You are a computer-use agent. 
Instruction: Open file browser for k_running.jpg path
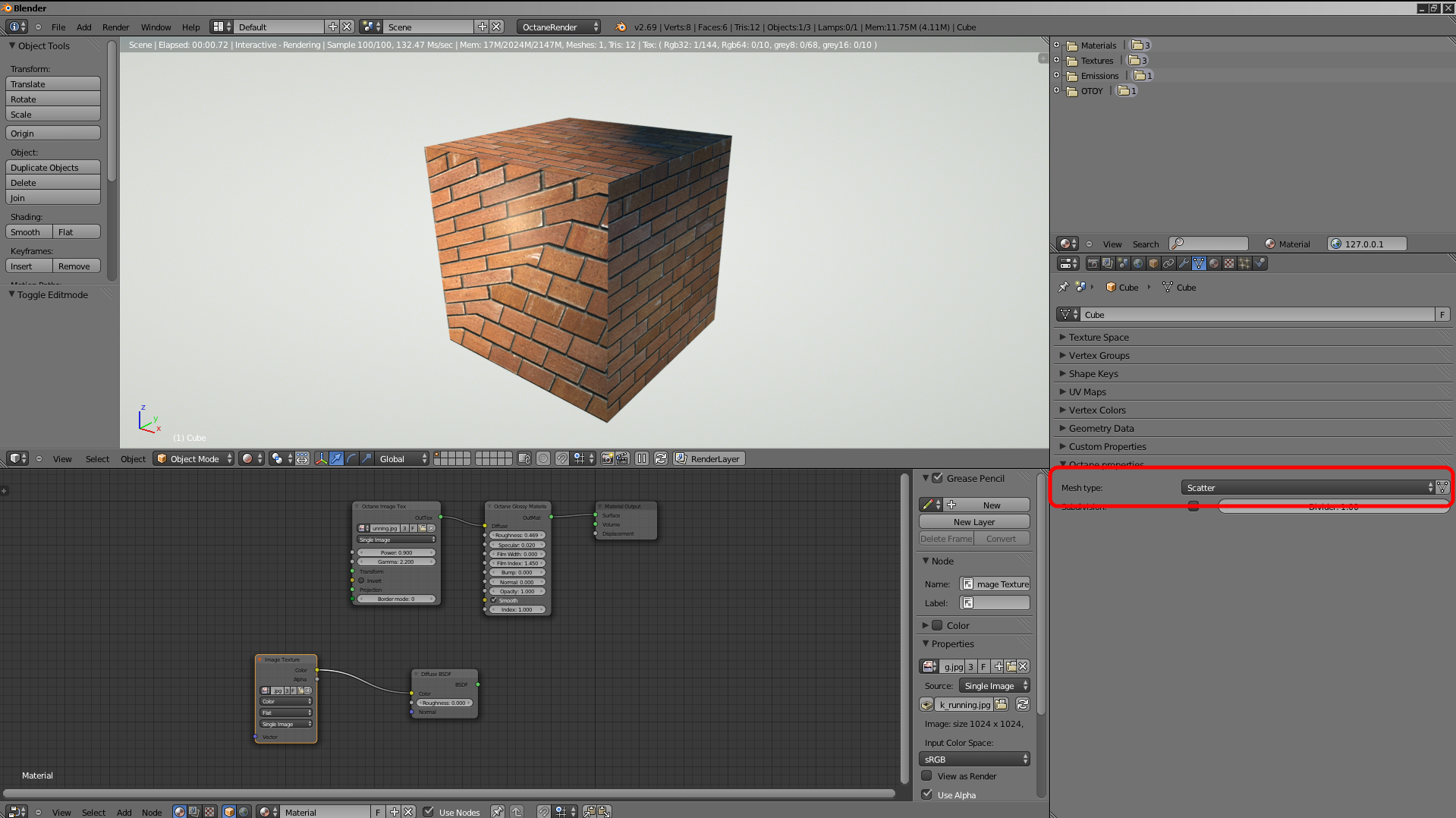click(x=1001, y=704)
